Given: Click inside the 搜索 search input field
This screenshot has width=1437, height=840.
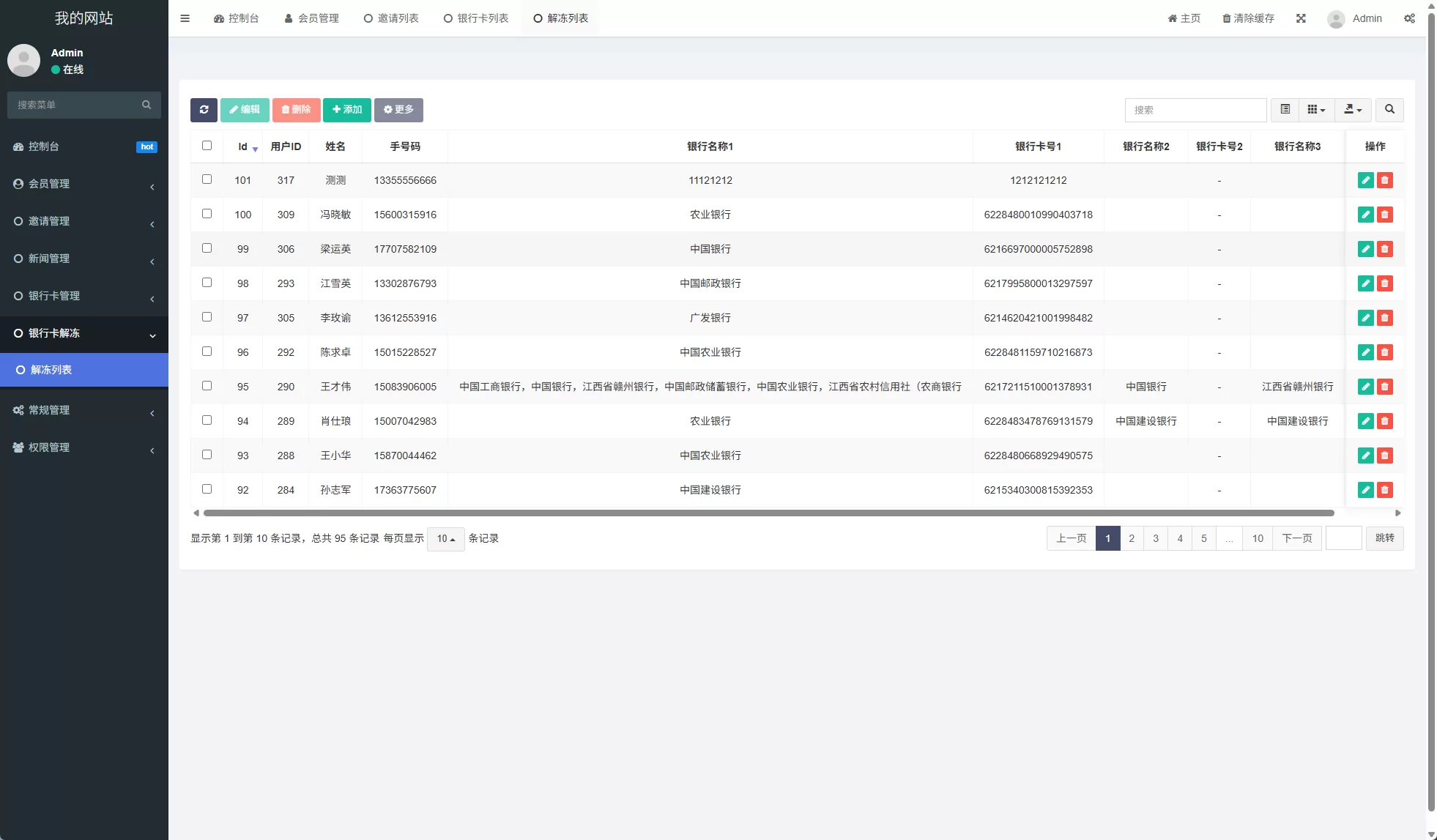Looking at the screenshot, I should click(1196, 110).
